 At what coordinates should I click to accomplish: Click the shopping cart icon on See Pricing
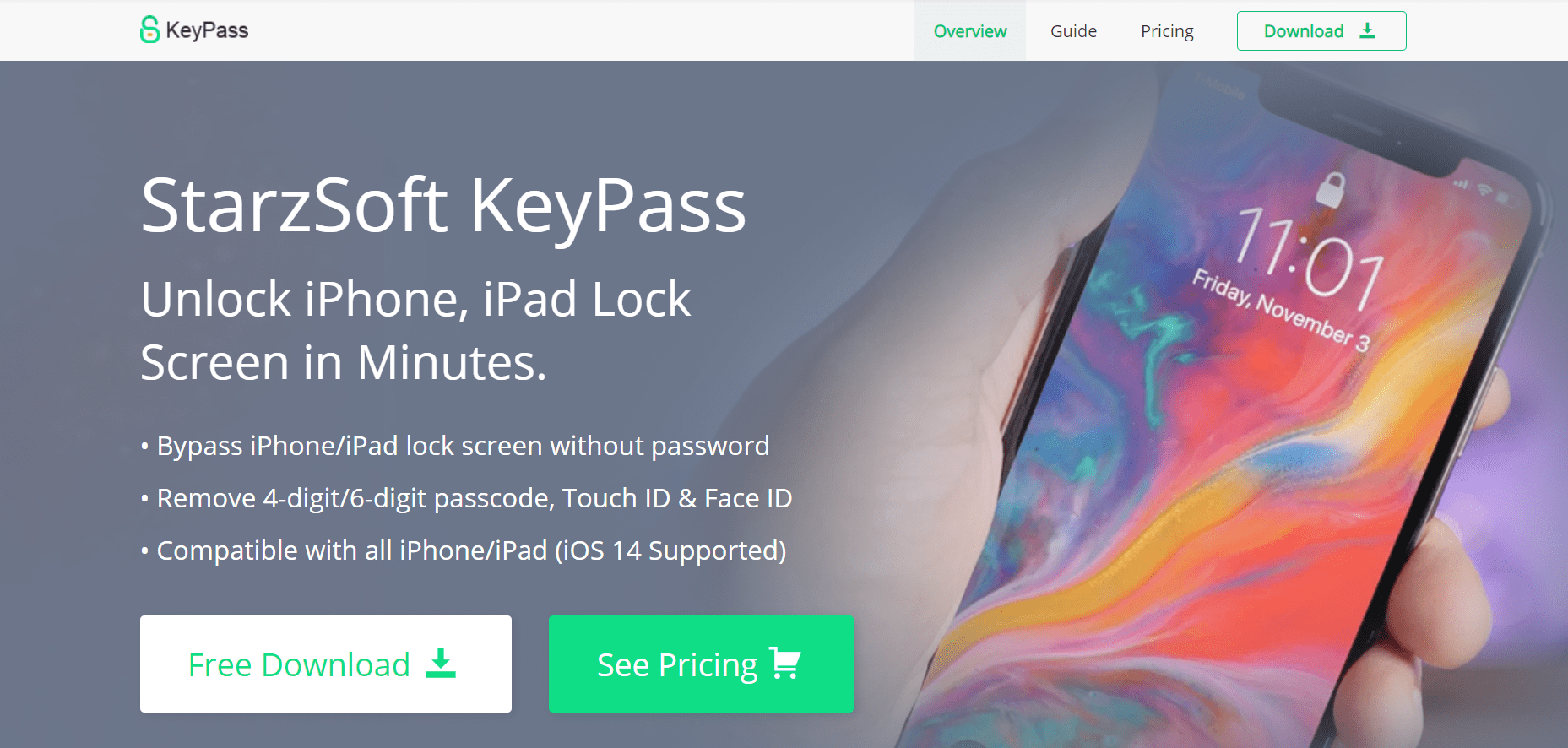coord(785,663)
